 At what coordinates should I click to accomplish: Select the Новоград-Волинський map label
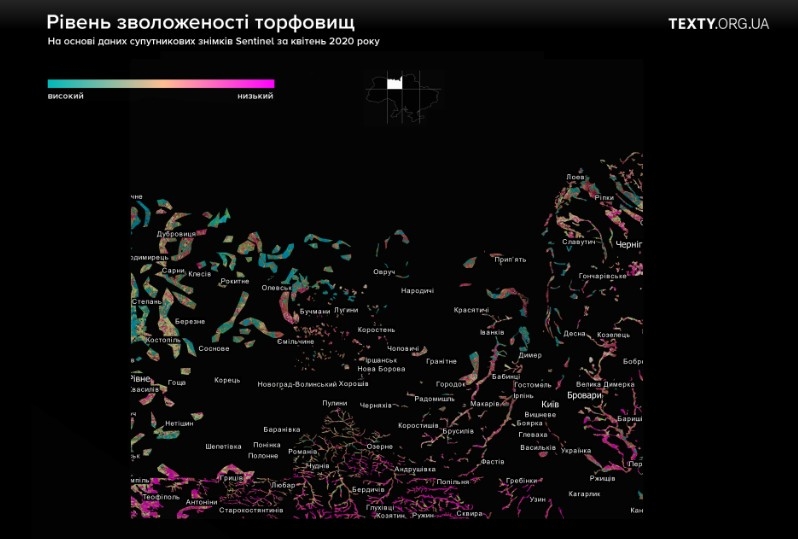[297, 384]
